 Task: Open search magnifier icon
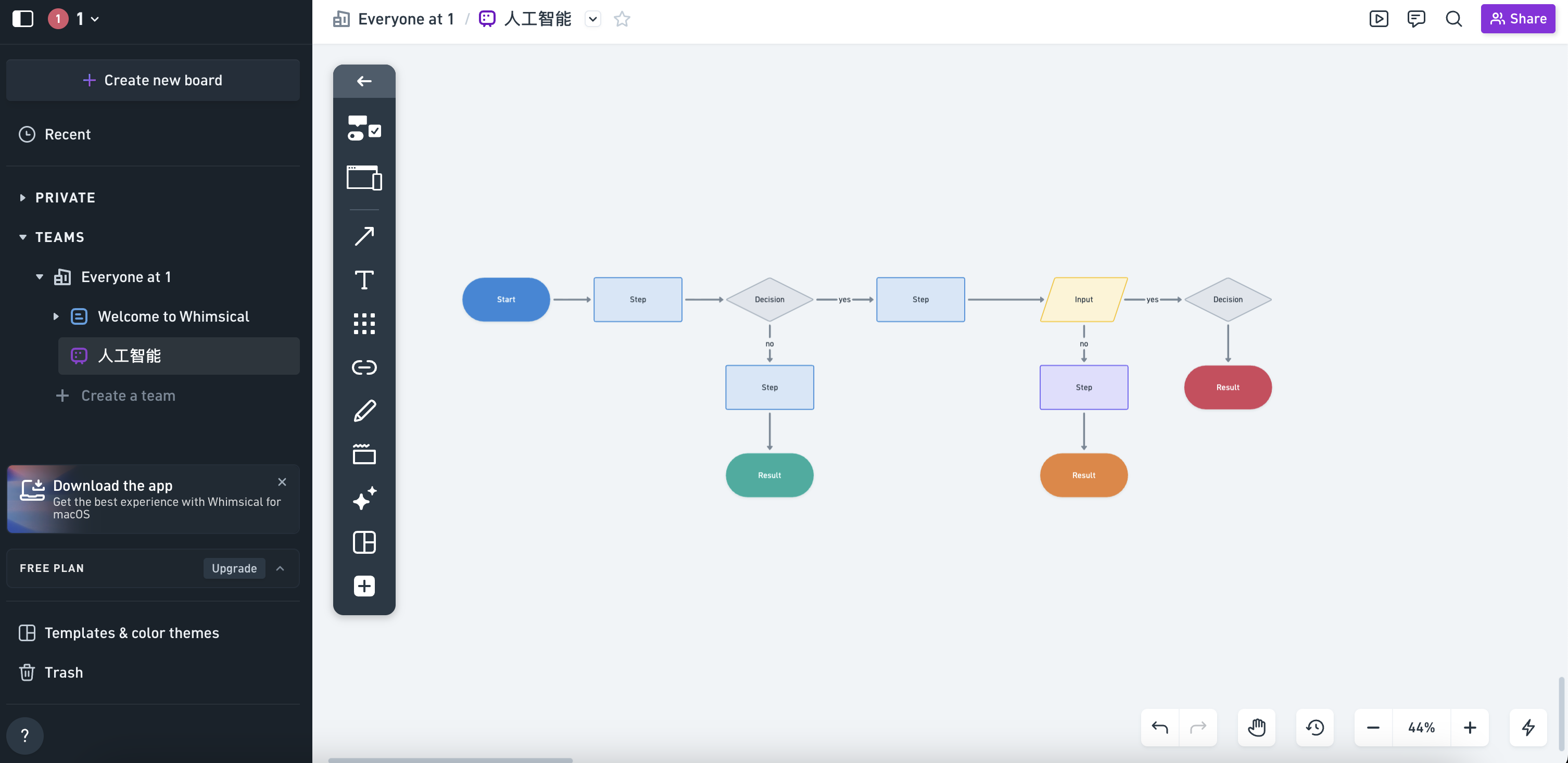click(x=1454, y=19)
